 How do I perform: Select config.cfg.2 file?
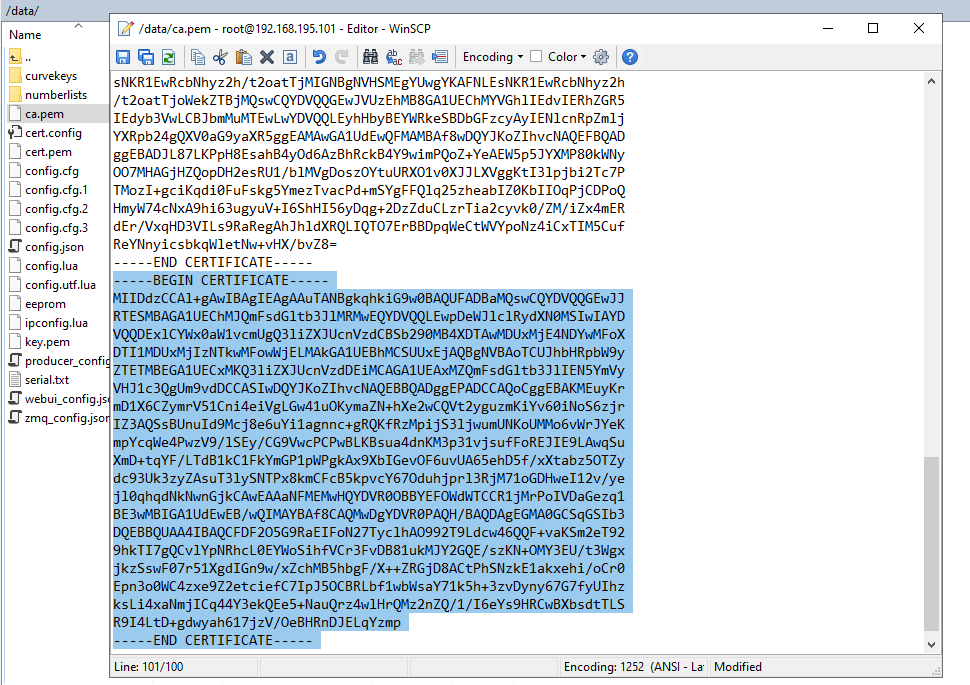56,209
